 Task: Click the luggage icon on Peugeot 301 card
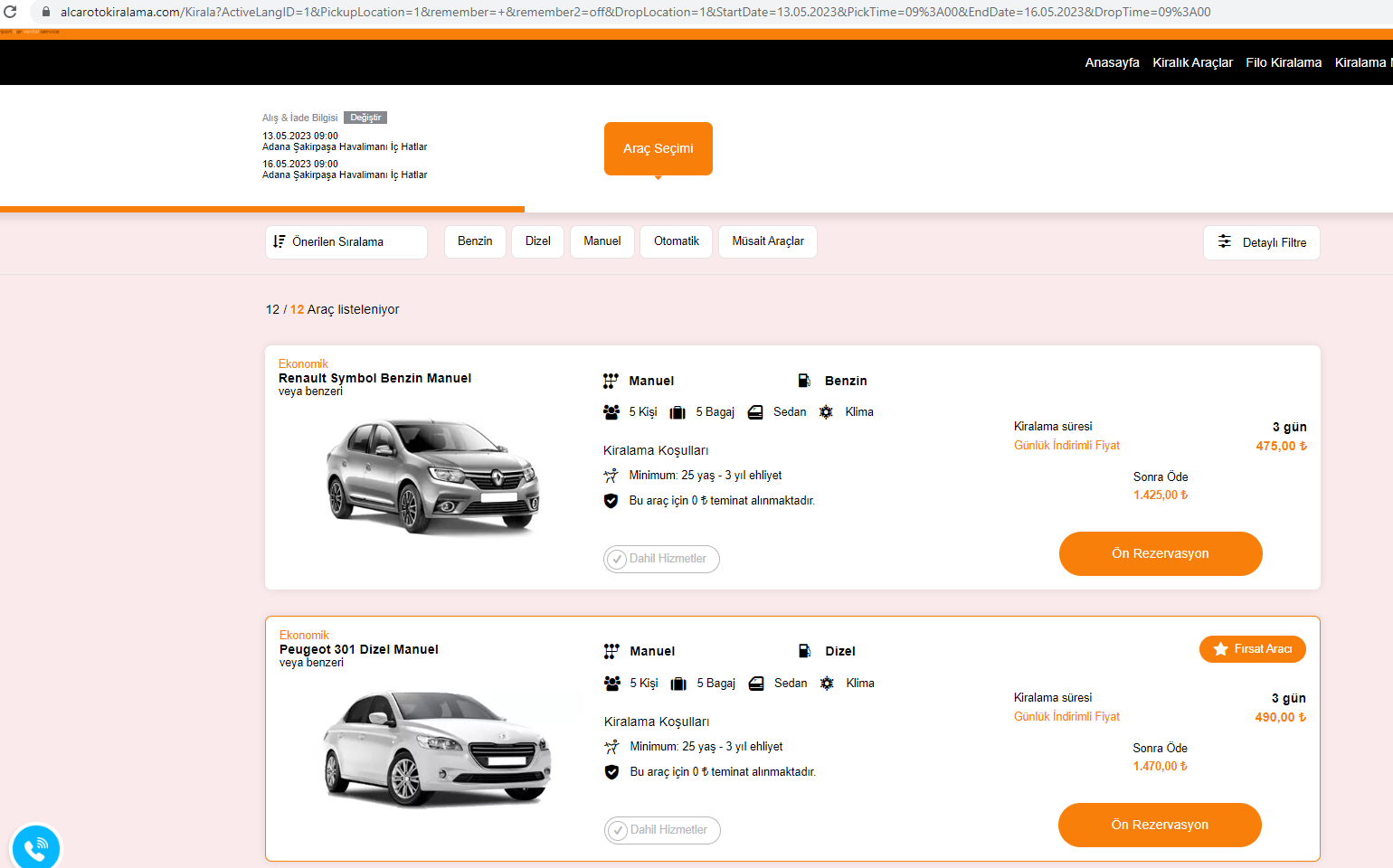pos(678,684)
